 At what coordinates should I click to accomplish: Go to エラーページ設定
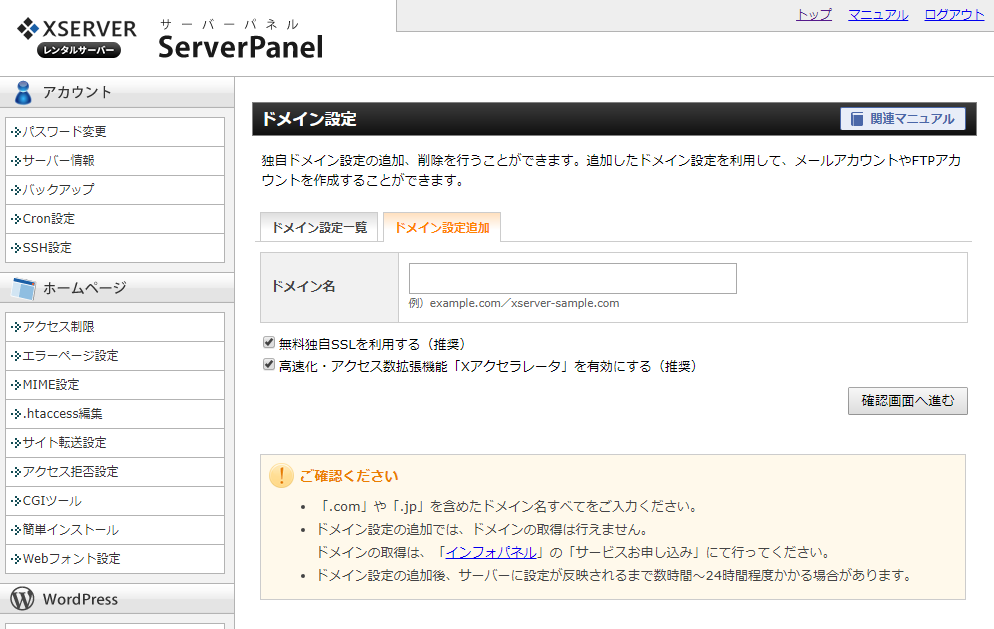(x=115, y=356)
